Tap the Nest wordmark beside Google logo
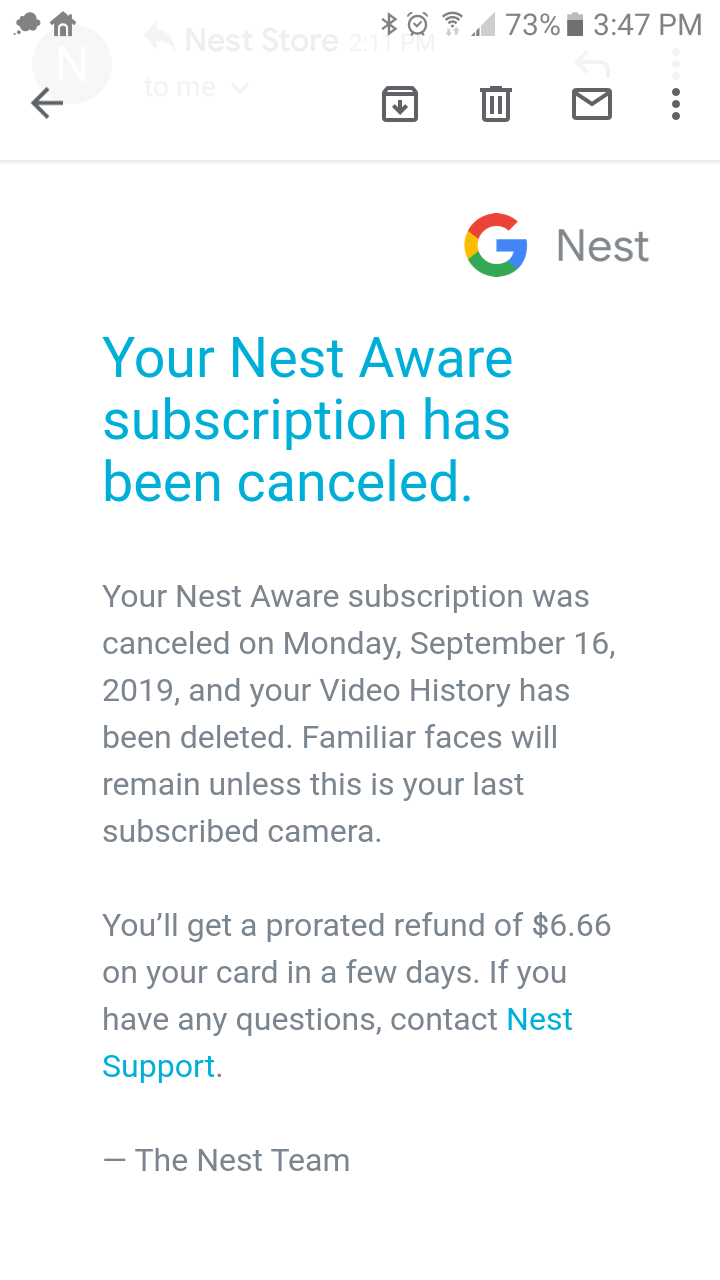The width and height of the screenshot is (720, 1280). [x=602, y=246]
